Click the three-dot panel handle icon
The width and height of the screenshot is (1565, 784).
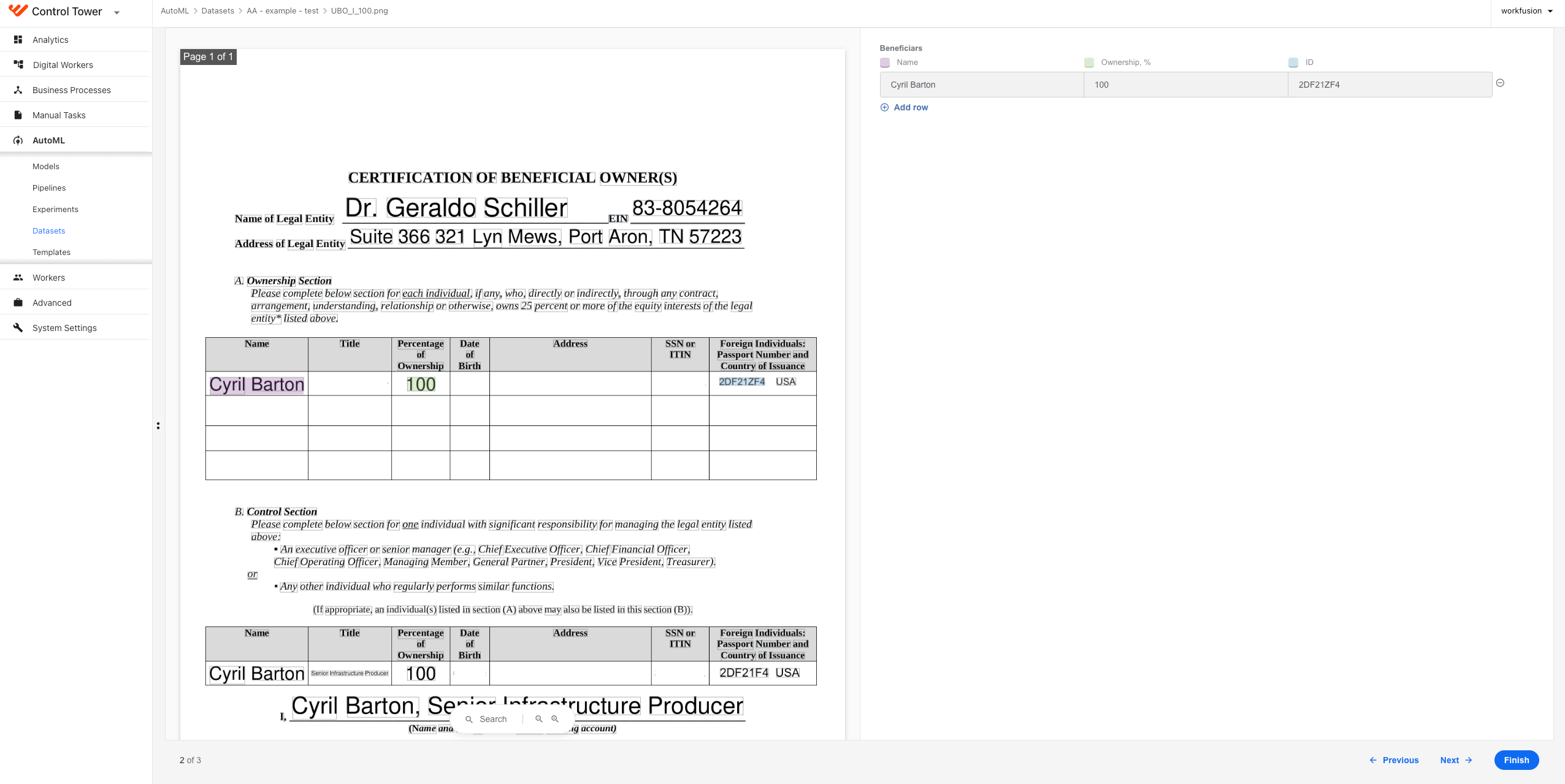point(158,425)
